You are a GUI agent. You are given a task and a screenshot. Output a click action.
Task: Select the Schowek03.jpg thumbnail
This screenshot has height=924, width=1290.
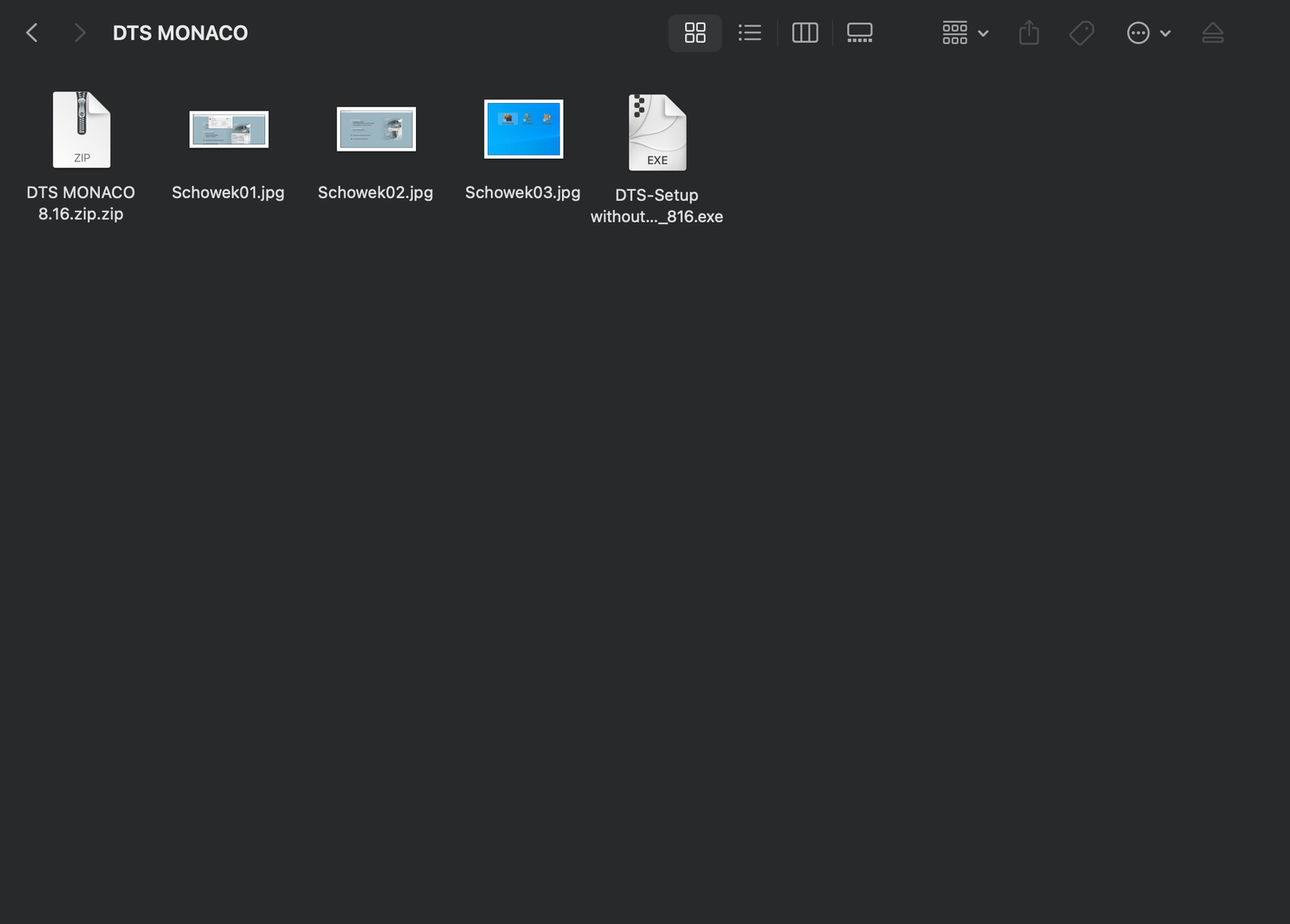(523, 129)
